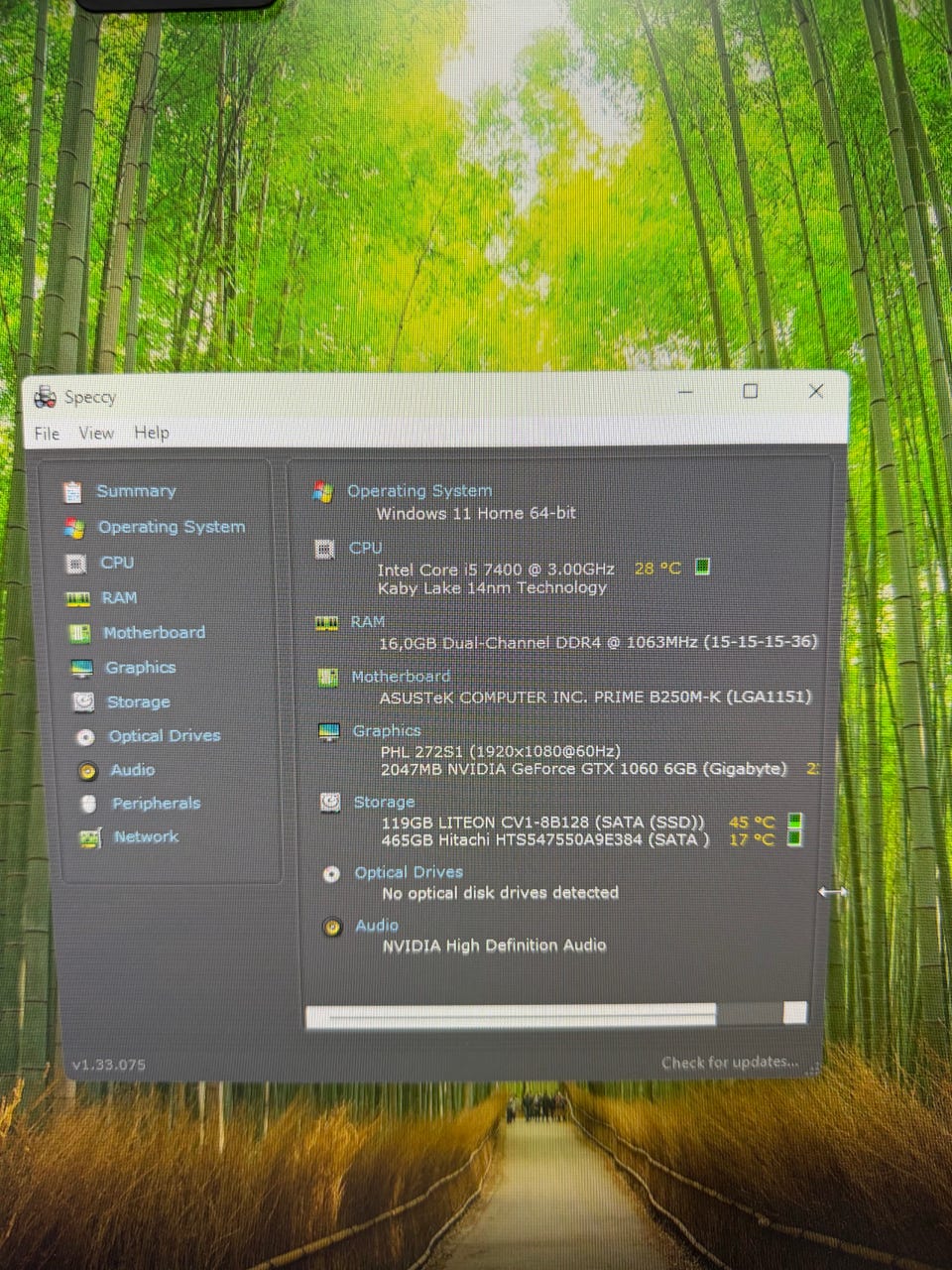Open the File menu
Screen dimensions: 952x1270
[47, 434]
